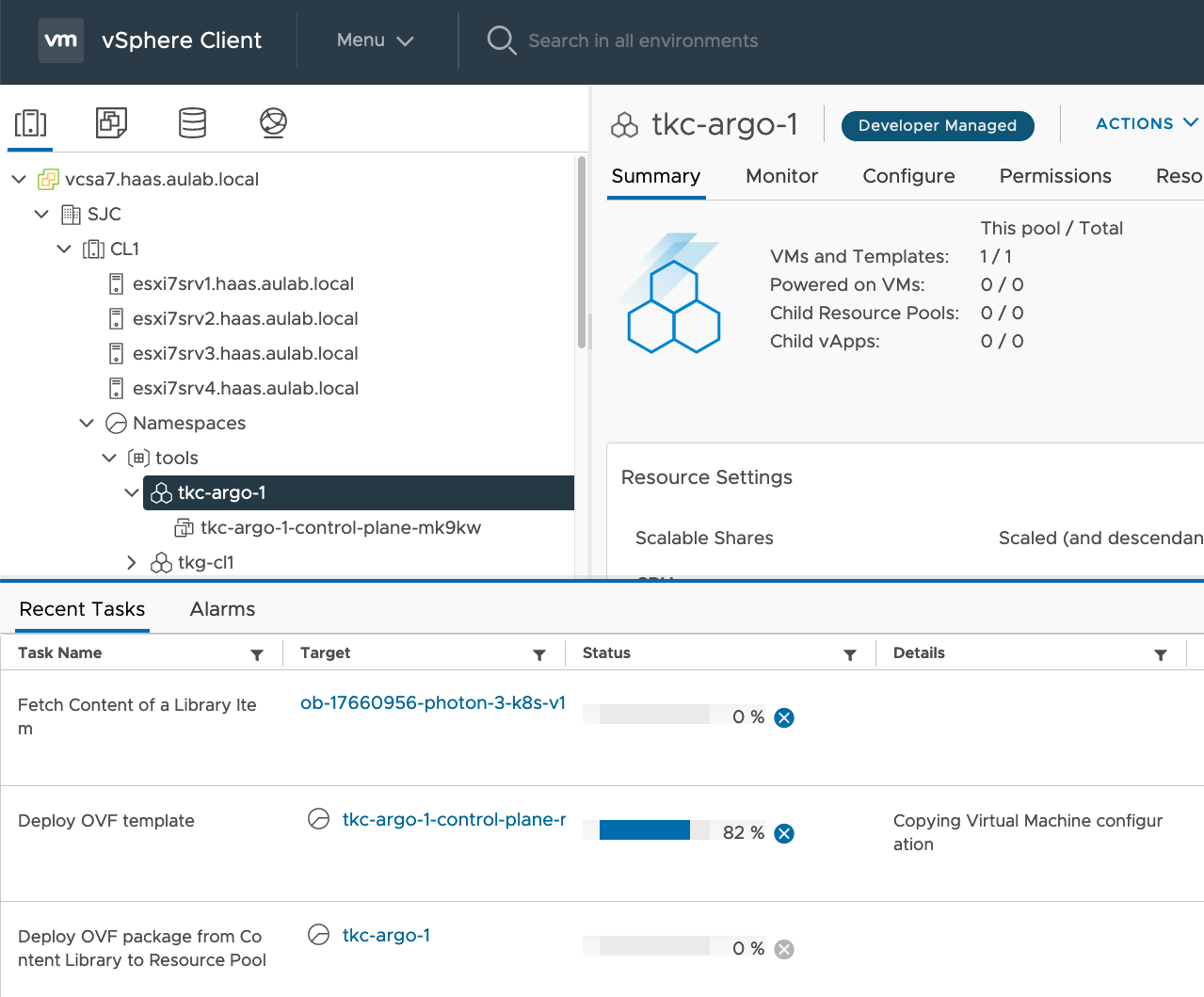
Task: Switch to the Alarms tab
Action: coord(221,609)
